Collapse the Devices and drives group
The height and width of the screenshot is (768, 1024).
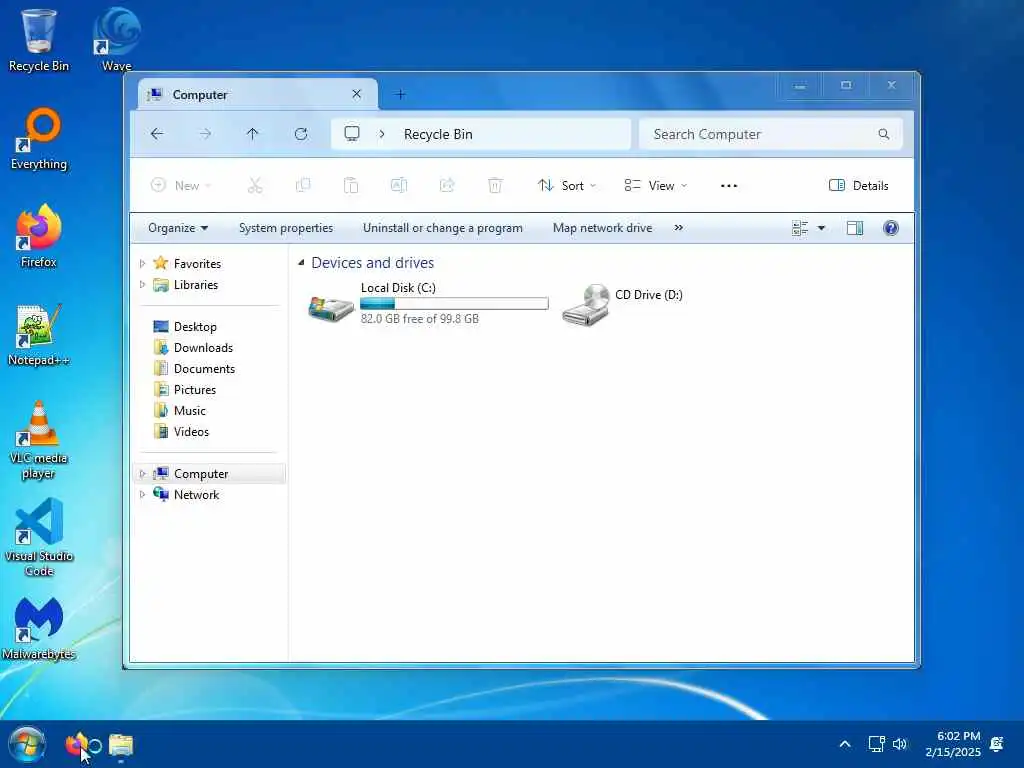point(301,263)
